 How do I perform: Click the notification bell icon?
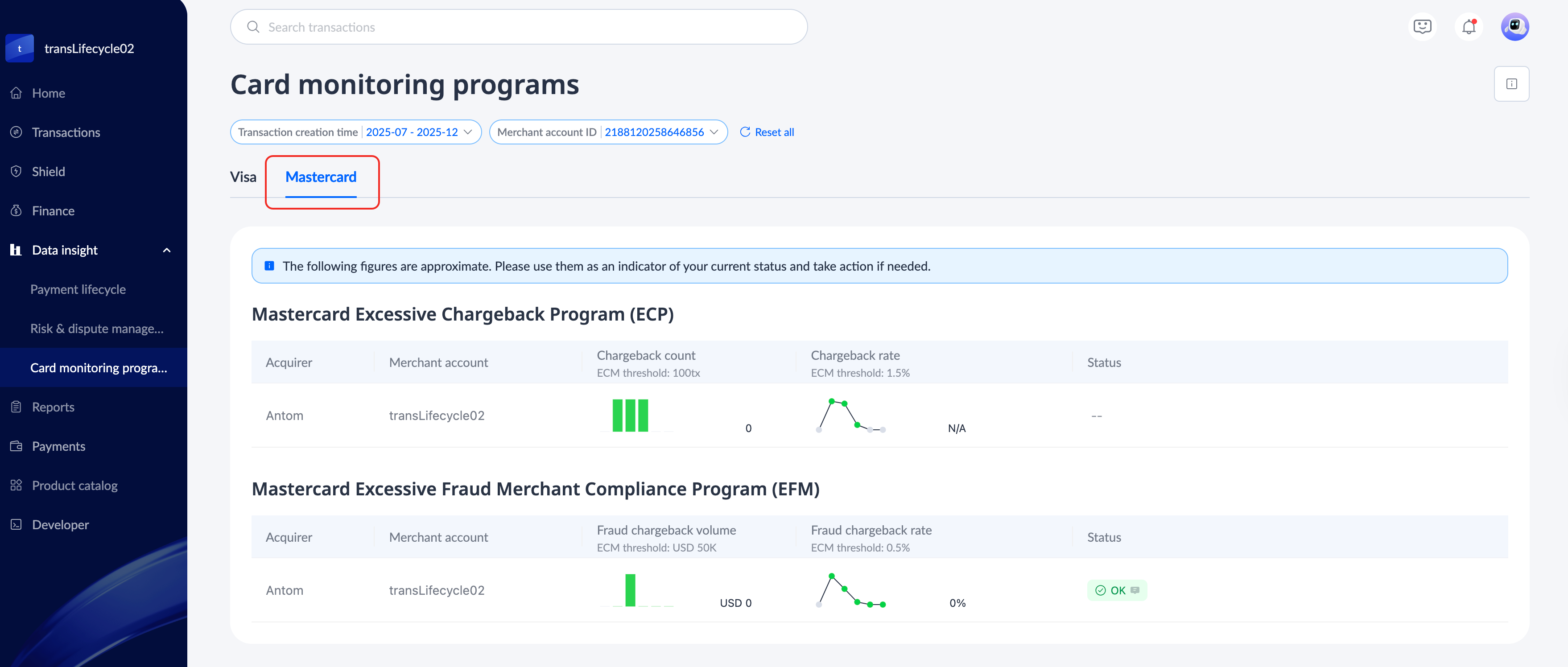(x=1468, y=27)
